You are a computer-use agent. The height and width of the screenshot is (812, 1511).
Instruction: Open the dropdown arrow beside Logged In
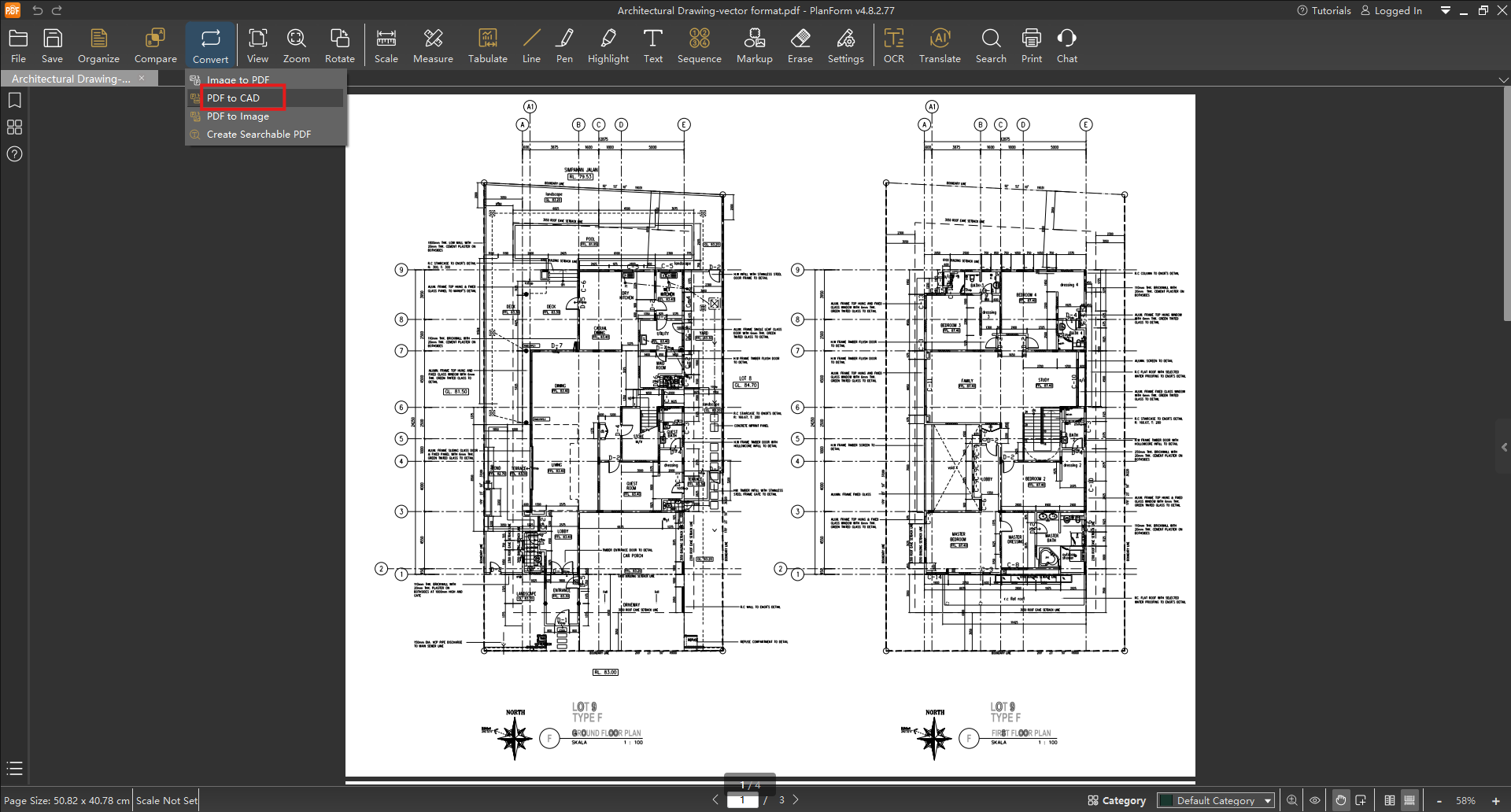(1445, 10)
